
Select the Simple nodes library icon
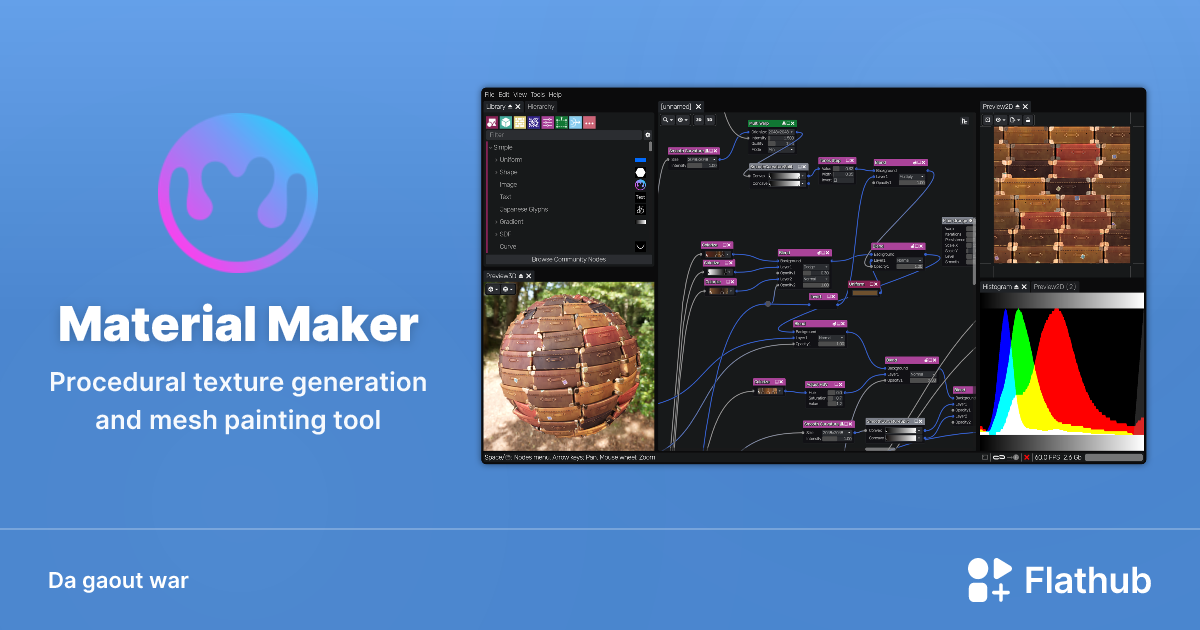click(492, 121)
